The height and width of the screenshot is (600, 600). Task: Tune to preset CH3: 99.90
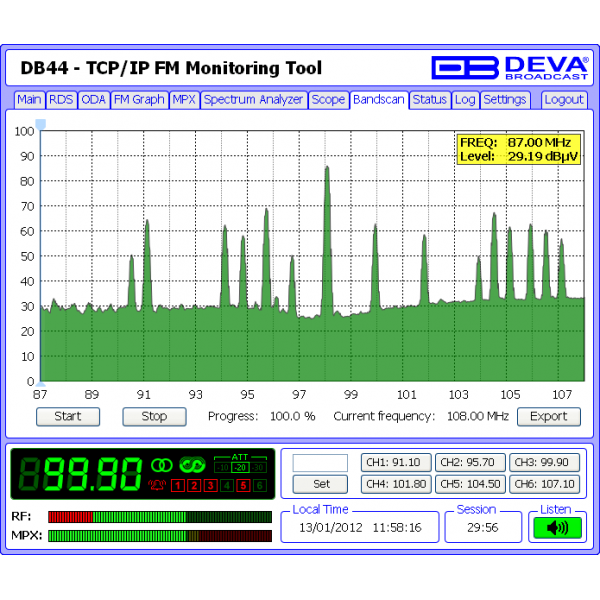tap(544, 462)
